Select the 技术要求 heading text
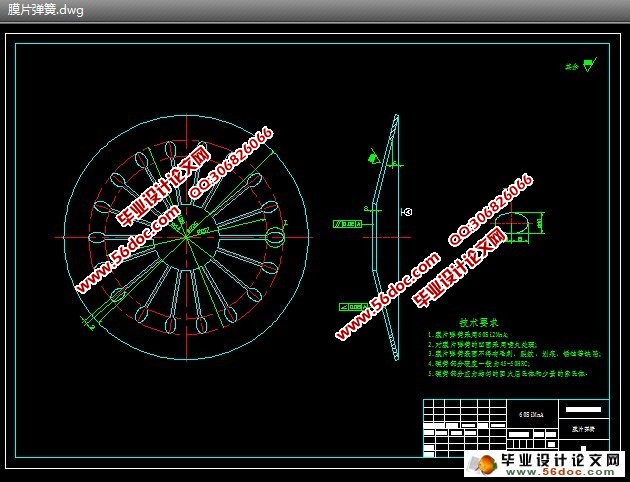 click(x=479, y=323)
